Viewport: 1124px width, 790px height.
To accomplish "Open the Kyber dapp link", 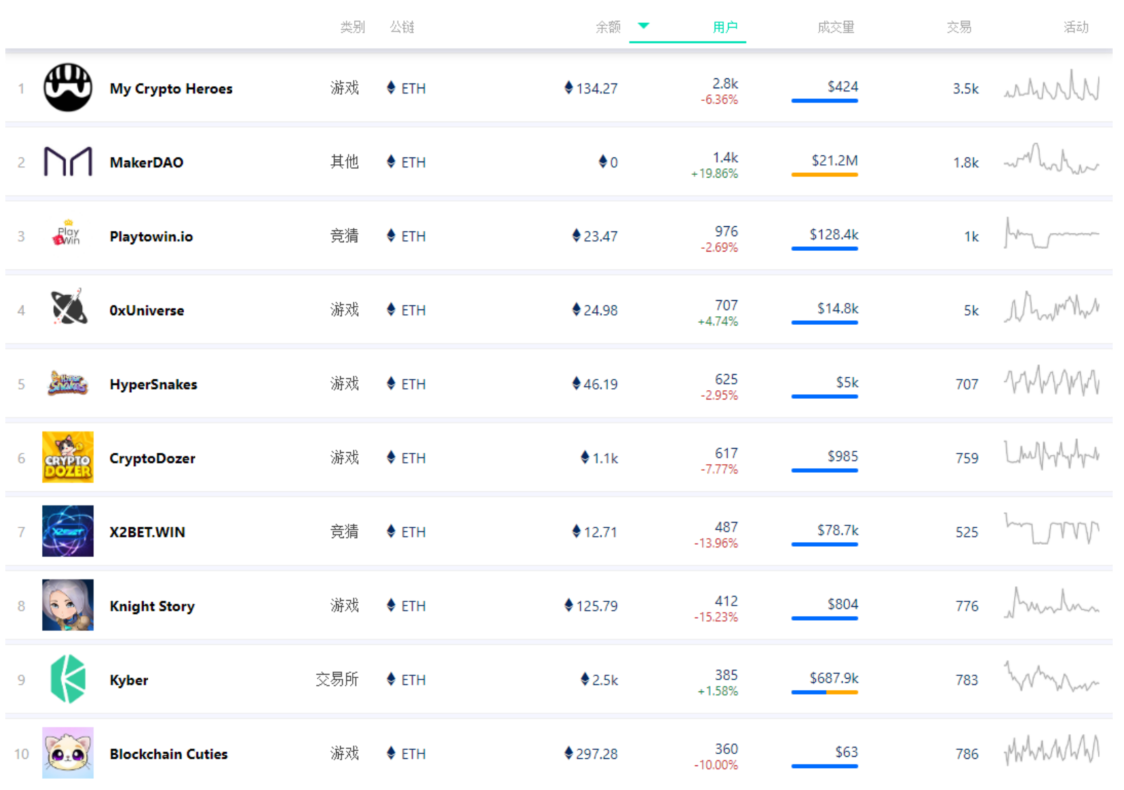I will click(x=128, y=680).
